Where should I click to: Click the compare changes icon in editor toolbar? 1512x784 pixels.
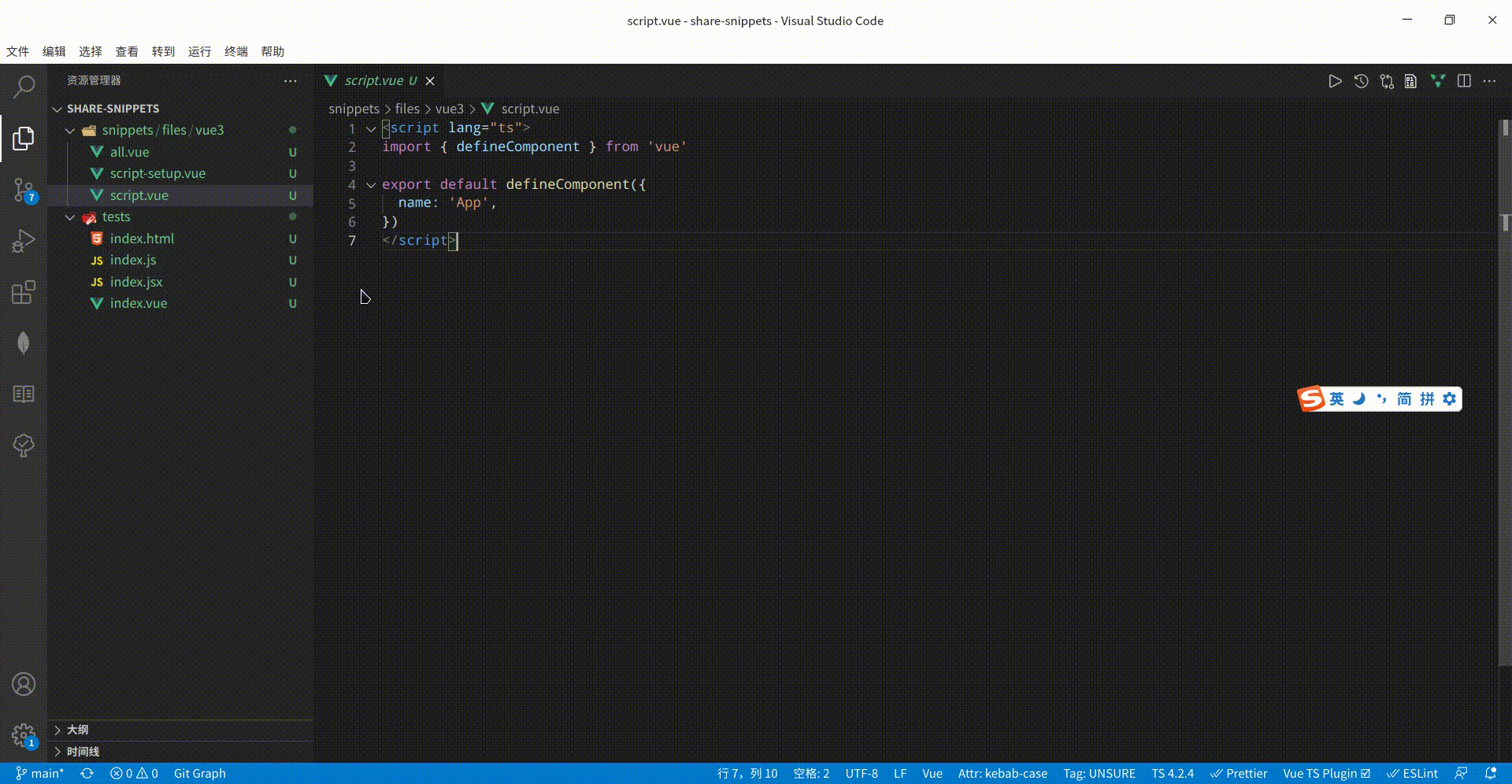click(1387, 81)
